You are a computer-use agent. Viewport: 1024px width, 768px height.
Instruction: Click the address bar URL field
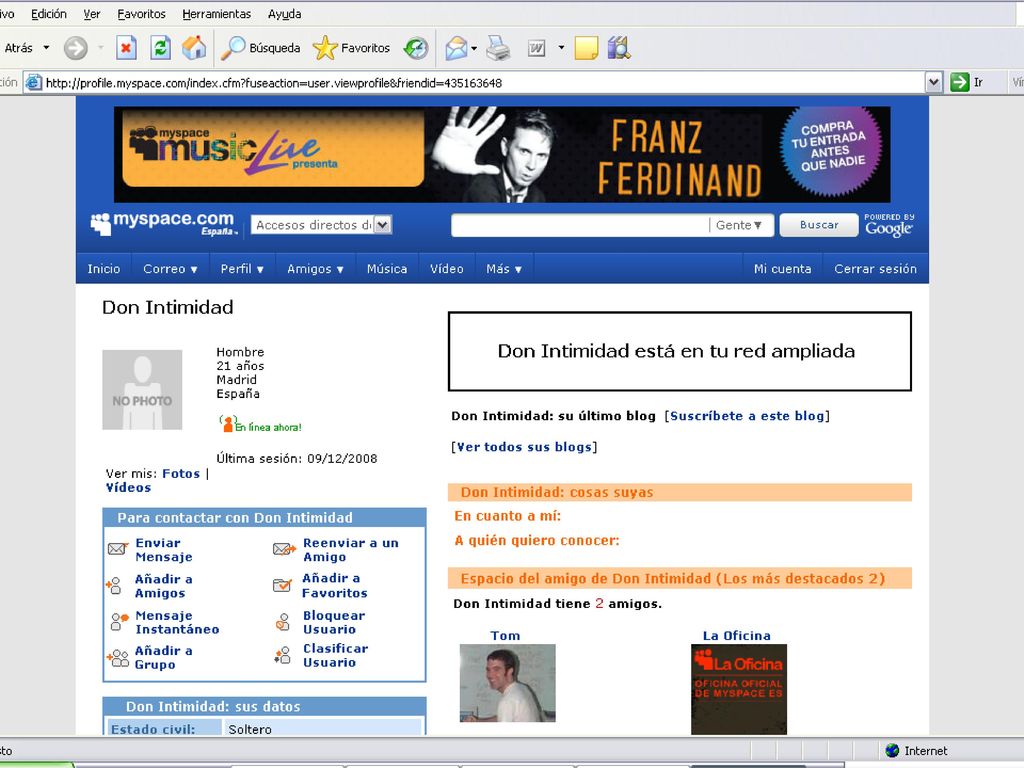(483, 83)
